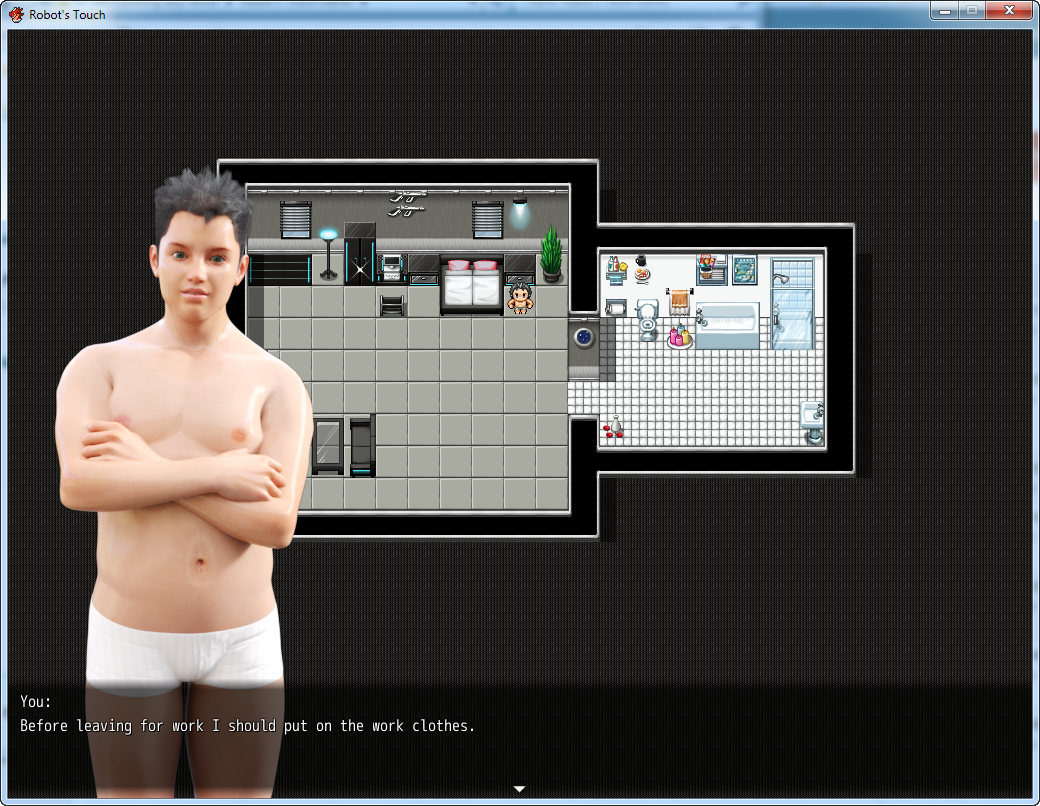This screenshot has height=806, width=1040.
Task: Click the round blue door button to the bathroom
Action: (x=584, y=338)
